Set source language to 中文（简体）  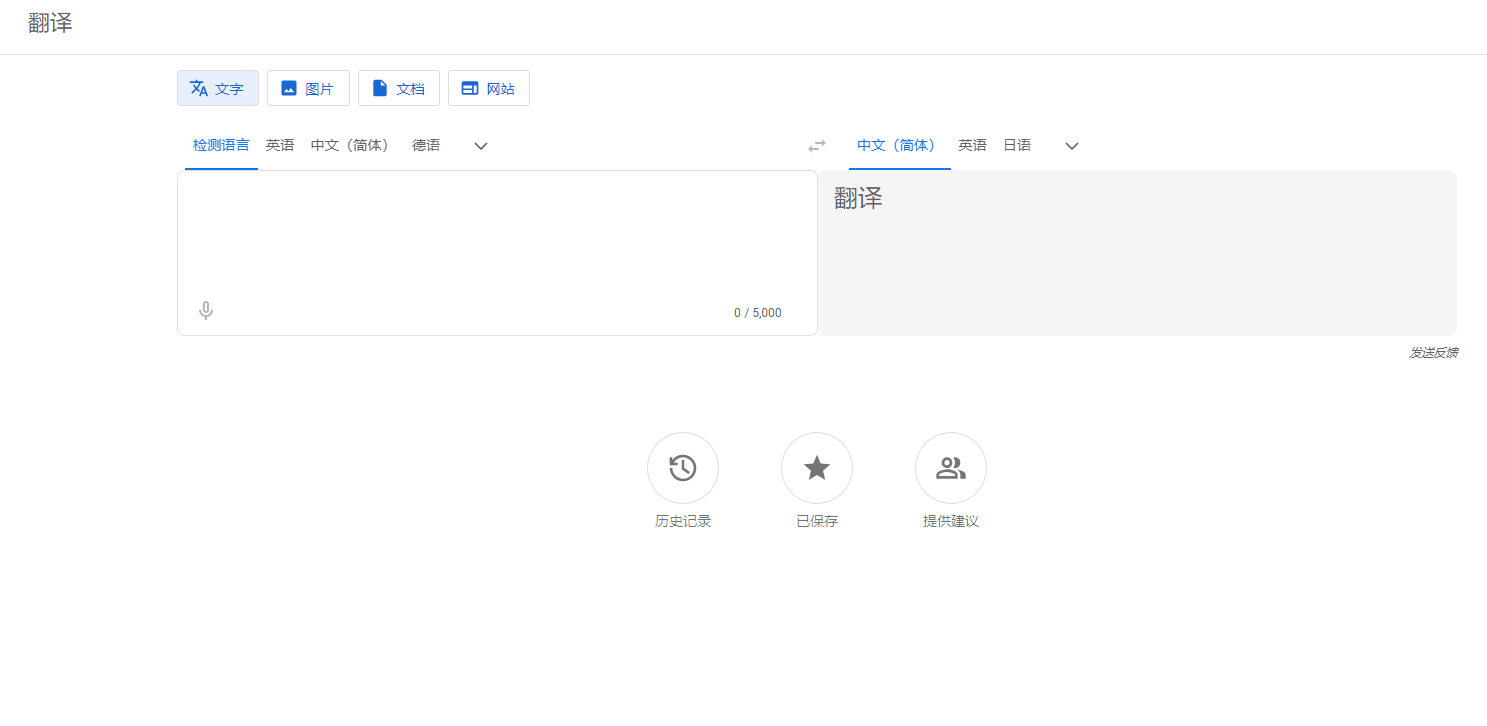(350, 145)
